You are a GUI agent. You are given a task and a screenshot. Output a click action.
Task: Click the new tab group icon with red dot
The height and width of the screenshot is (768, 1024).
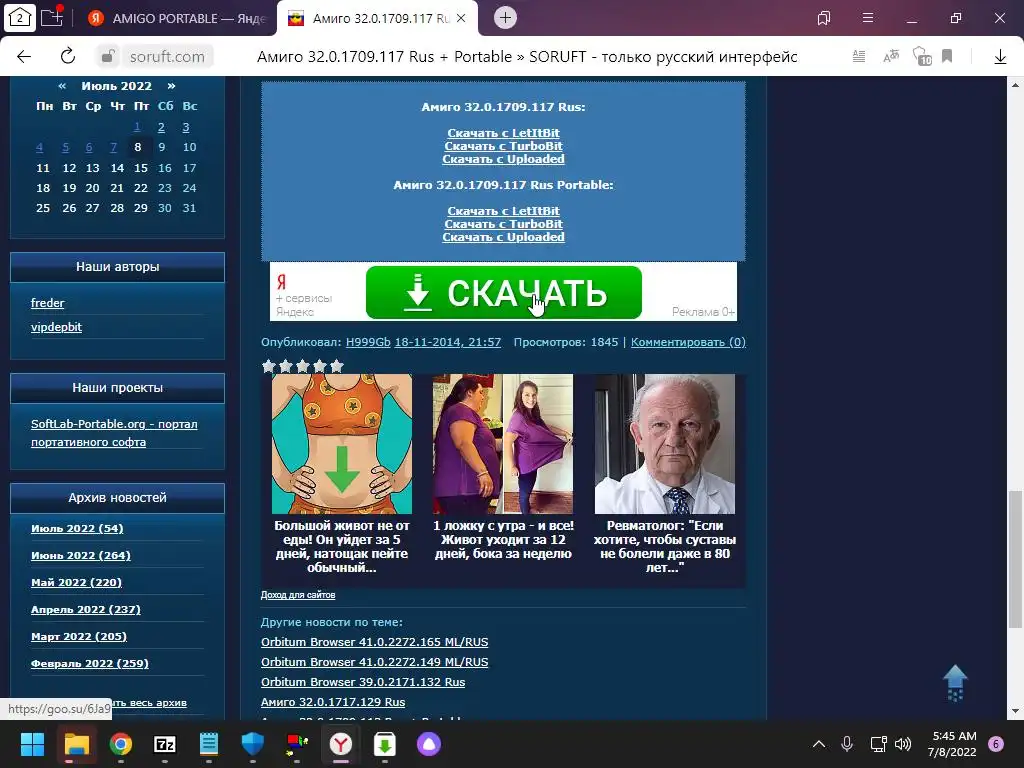(52, 17)
